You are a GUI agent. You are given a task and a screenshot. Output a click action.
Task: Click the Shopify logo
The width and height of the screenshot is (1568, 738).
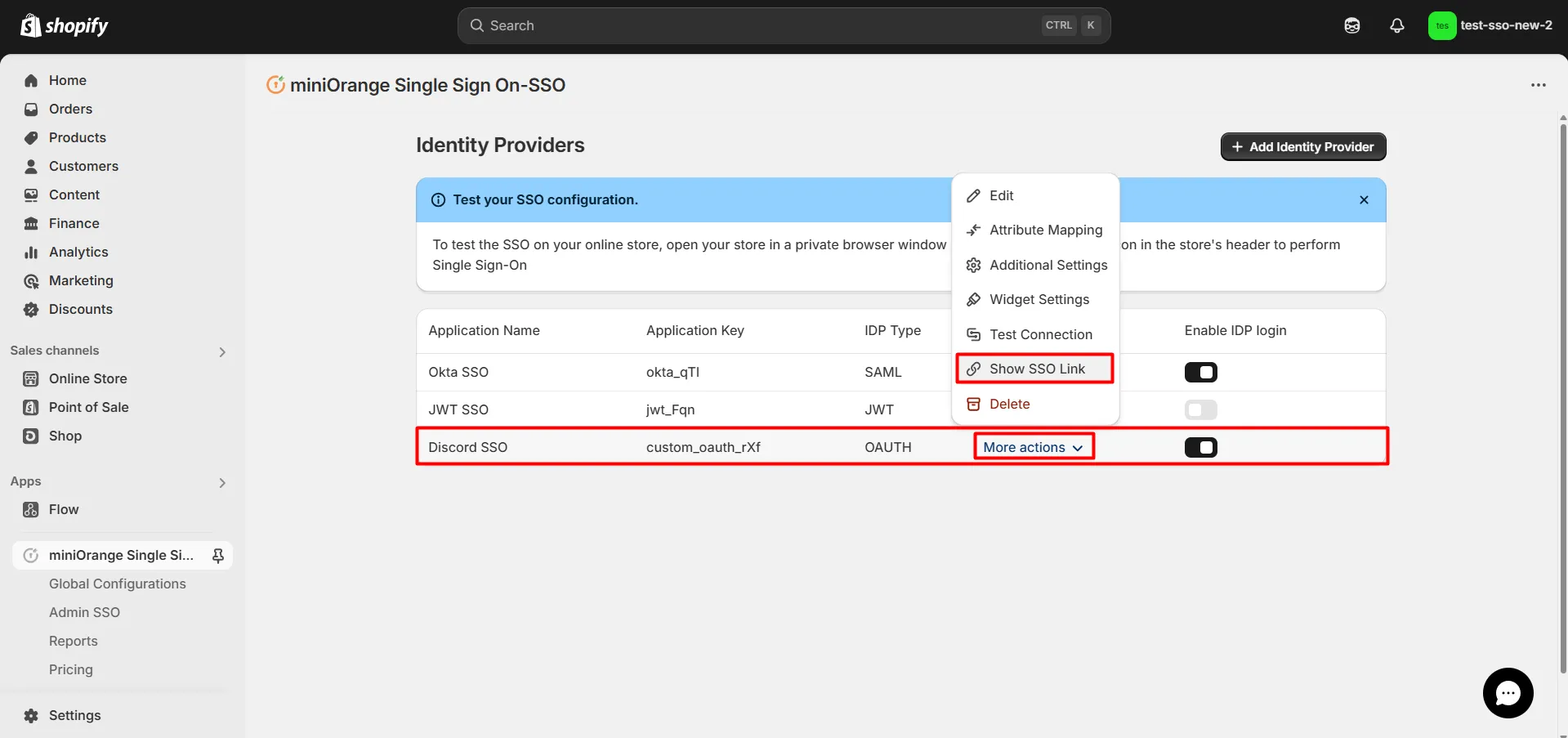[65, 26]
